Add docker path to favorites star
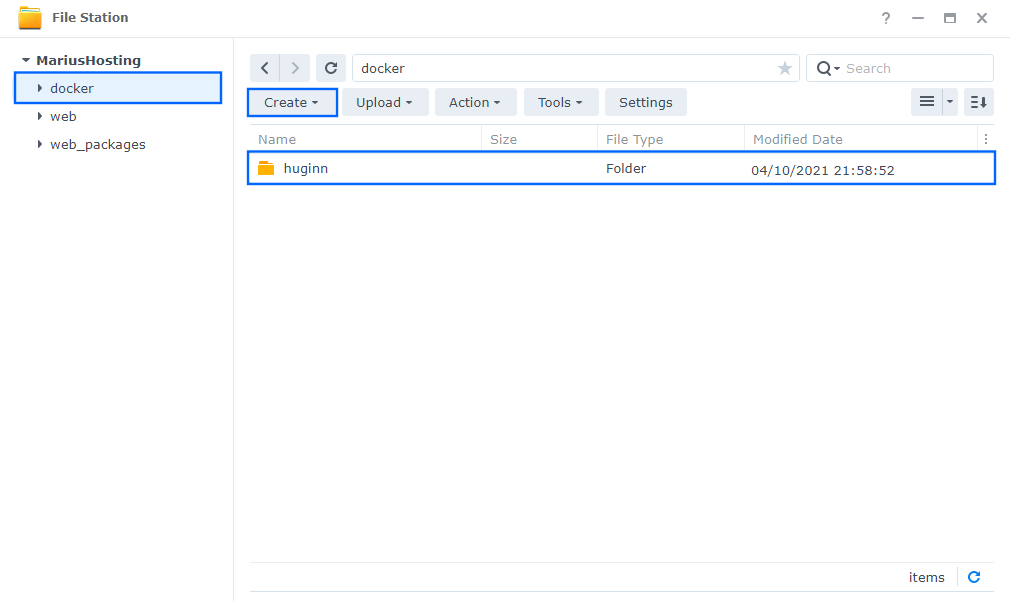 tap(785, 68)
